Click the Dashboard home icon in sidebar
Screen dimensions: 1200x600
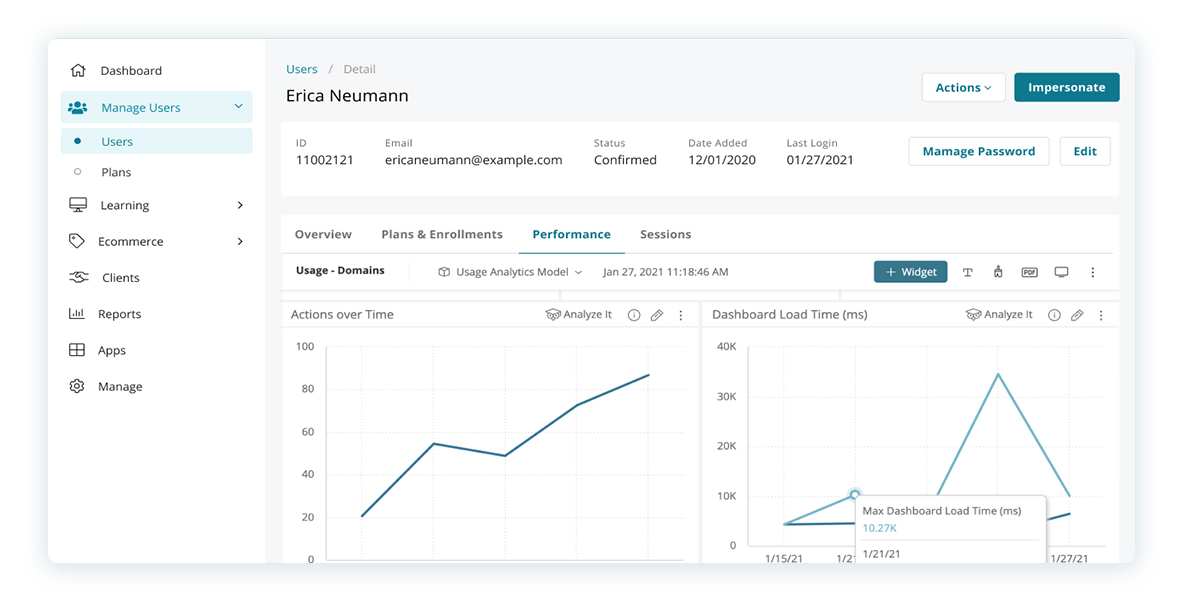[x=78, y=71]
